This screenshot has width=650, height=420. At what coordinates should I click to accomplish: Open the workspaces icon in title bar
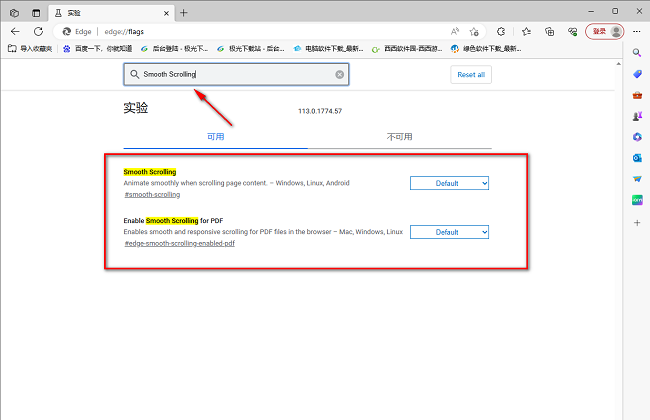(x=14, y=13)
